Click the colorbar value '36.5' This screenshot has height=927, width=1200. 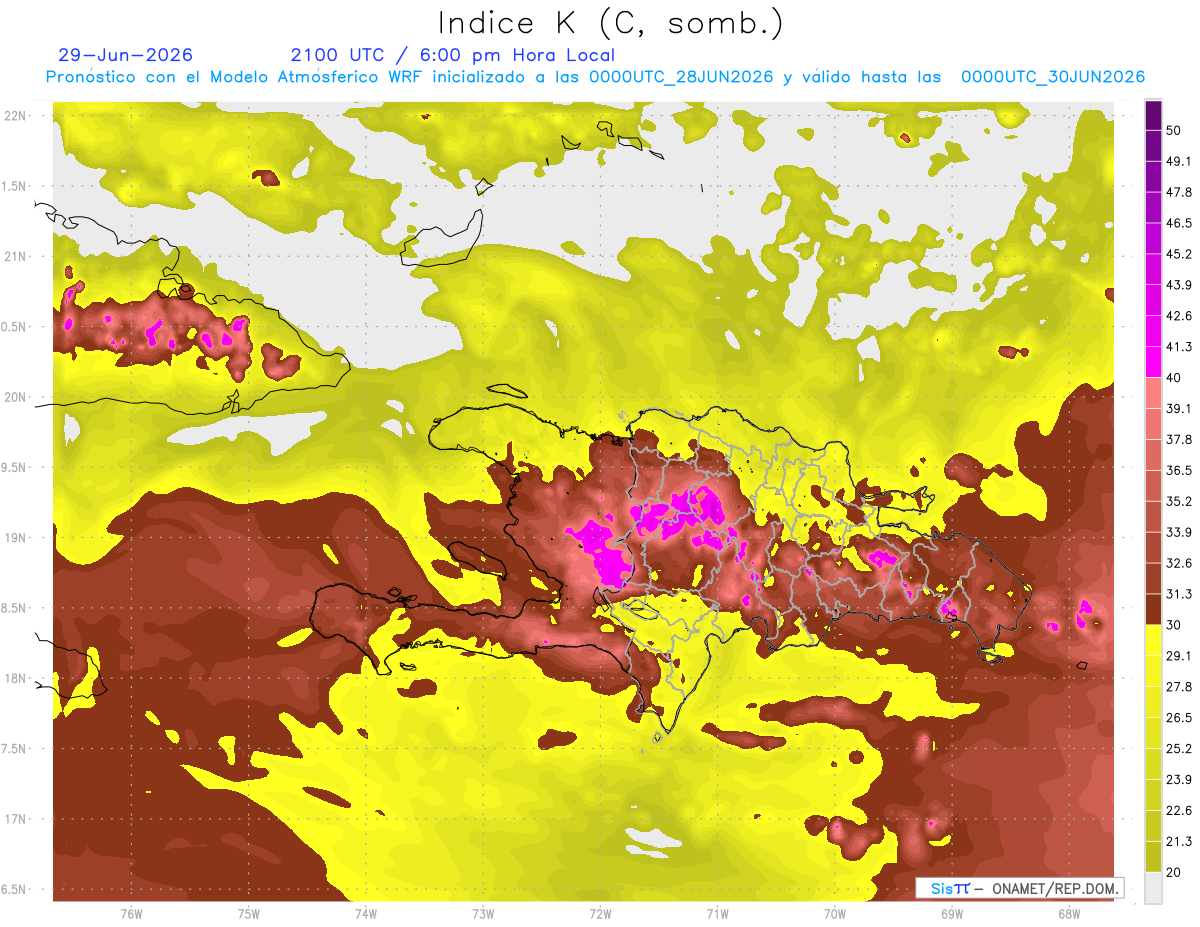click(x=1178, y=470)
